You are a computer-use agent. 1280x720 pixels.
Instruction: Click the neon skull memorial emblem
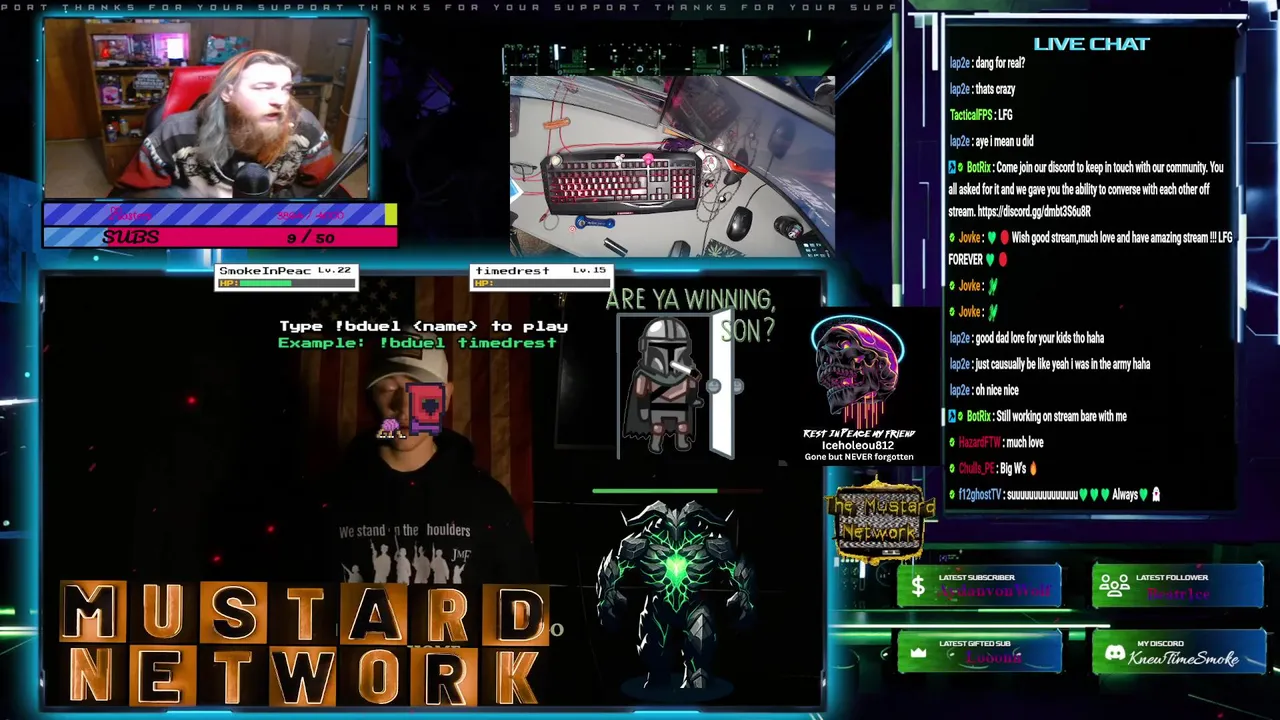(x=858, y=372)
